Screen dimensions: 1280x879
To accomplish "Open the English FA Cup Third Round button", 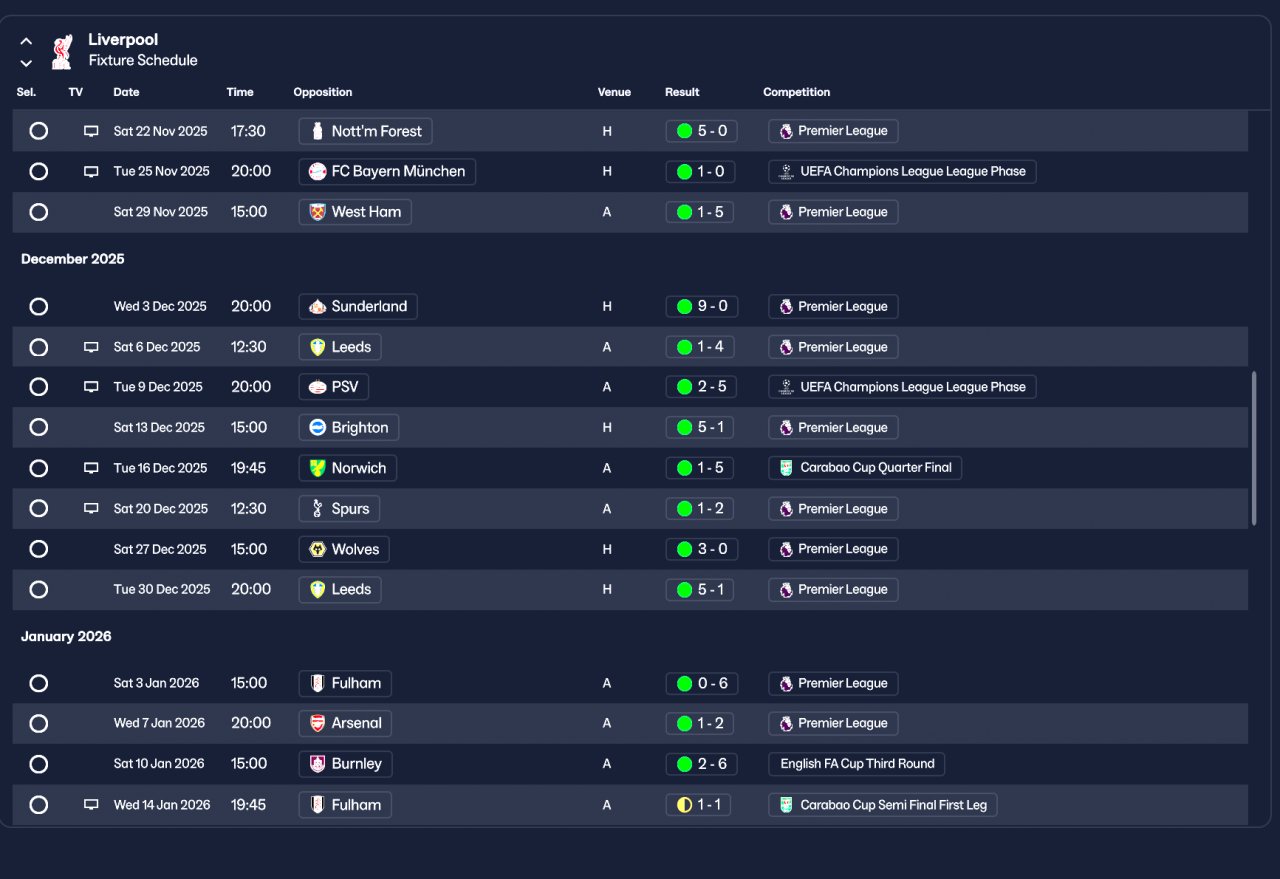I will [857, 764].
